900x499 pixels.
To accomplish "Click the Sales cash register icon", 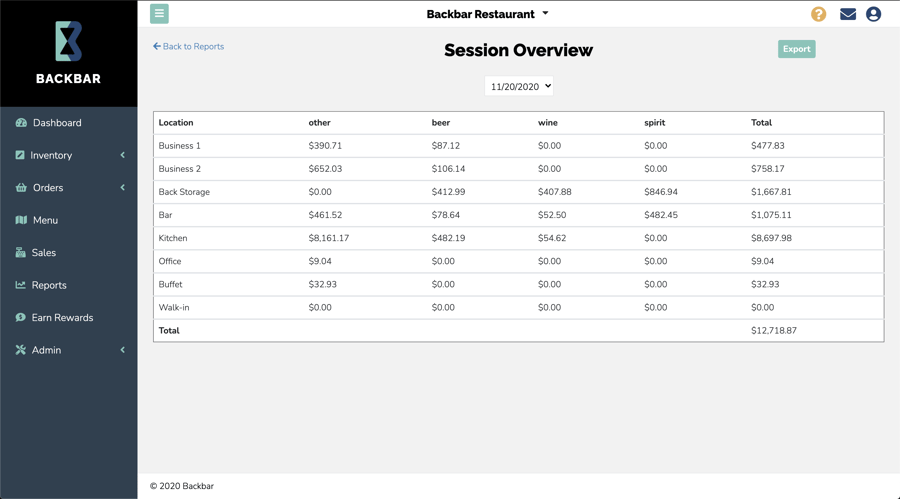I will pyautogui.click(x=21, y=253).
